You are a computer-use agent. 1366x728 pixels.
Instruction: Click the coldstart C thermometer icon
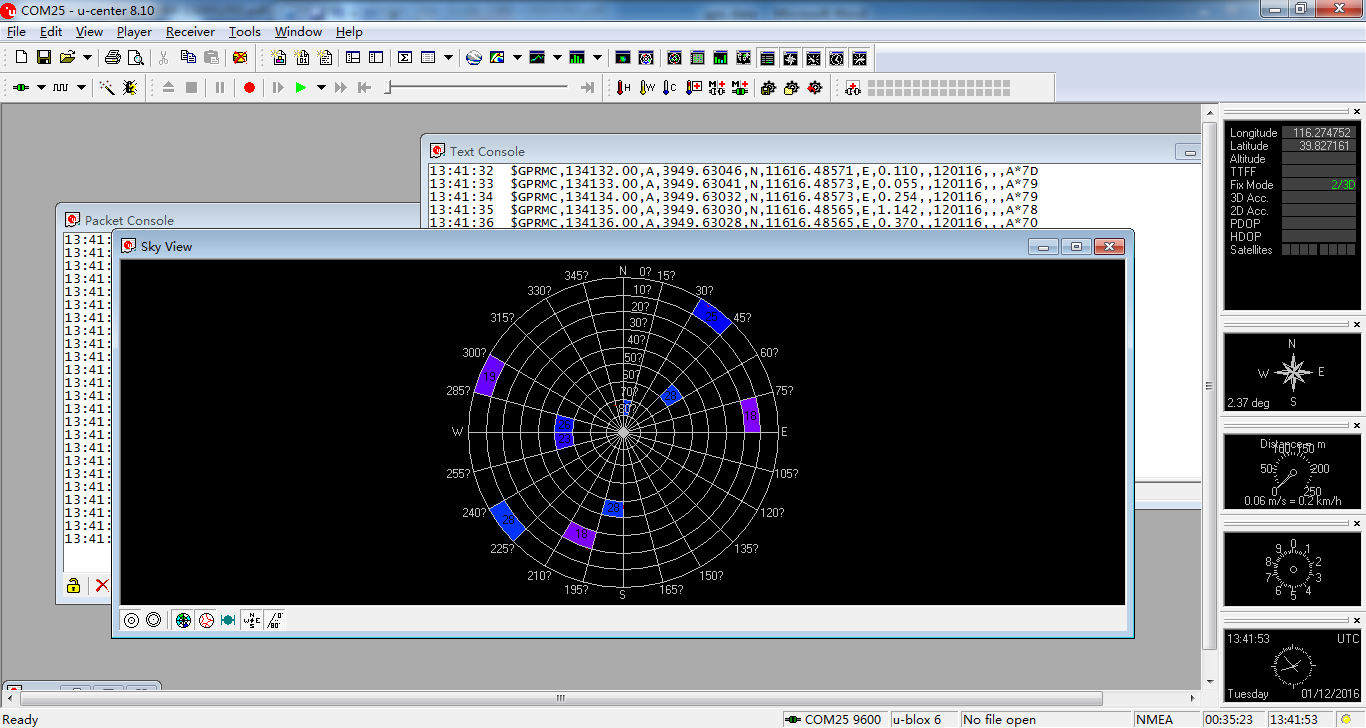[669, 88]
